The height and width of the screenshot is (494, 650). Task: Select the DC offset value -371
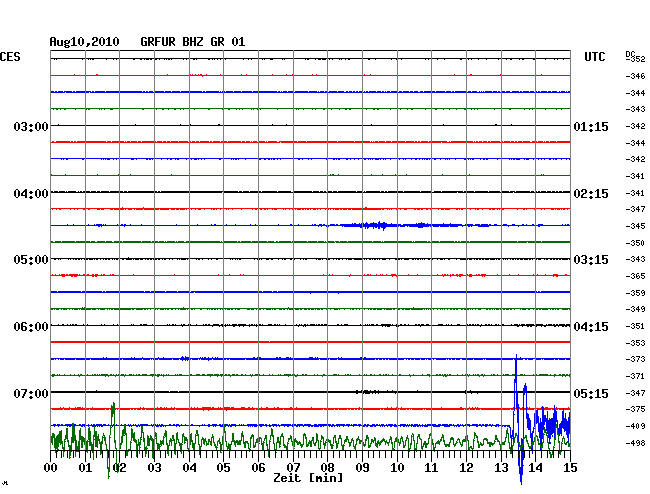[x=635, y=376]
